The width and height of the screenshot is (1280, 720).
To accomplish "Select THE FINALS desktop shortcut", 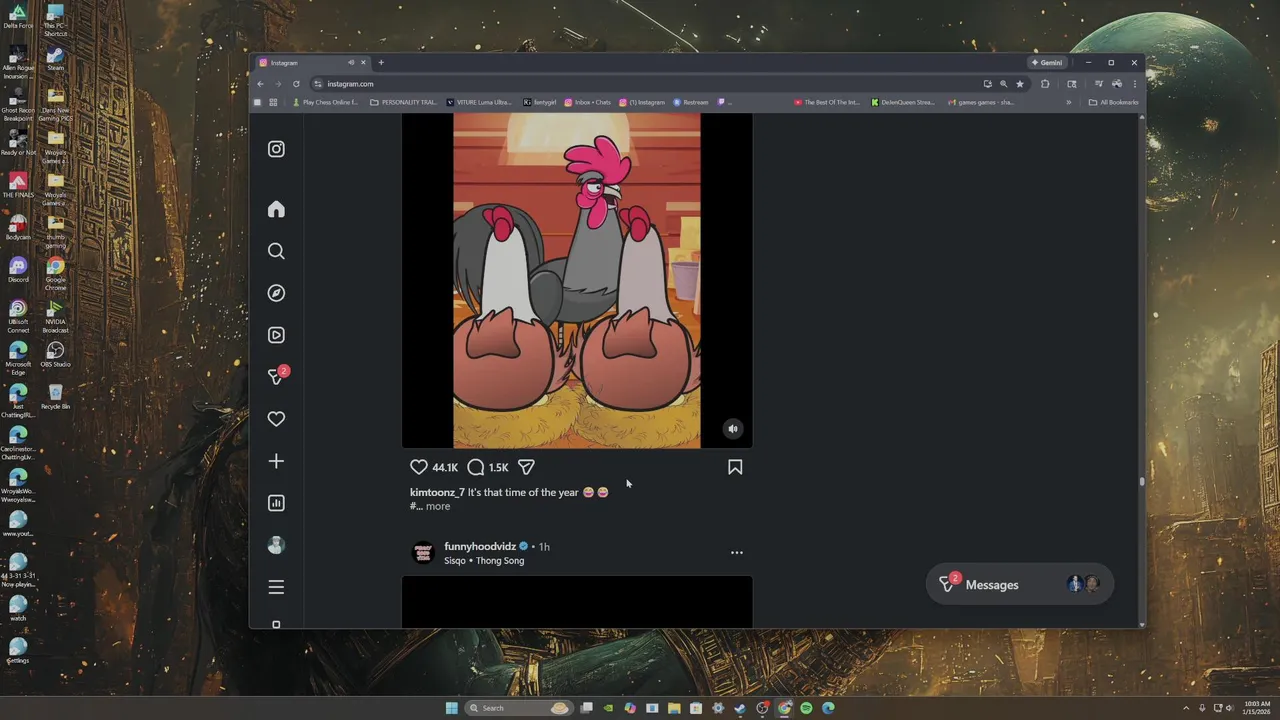I will [18, 185].
